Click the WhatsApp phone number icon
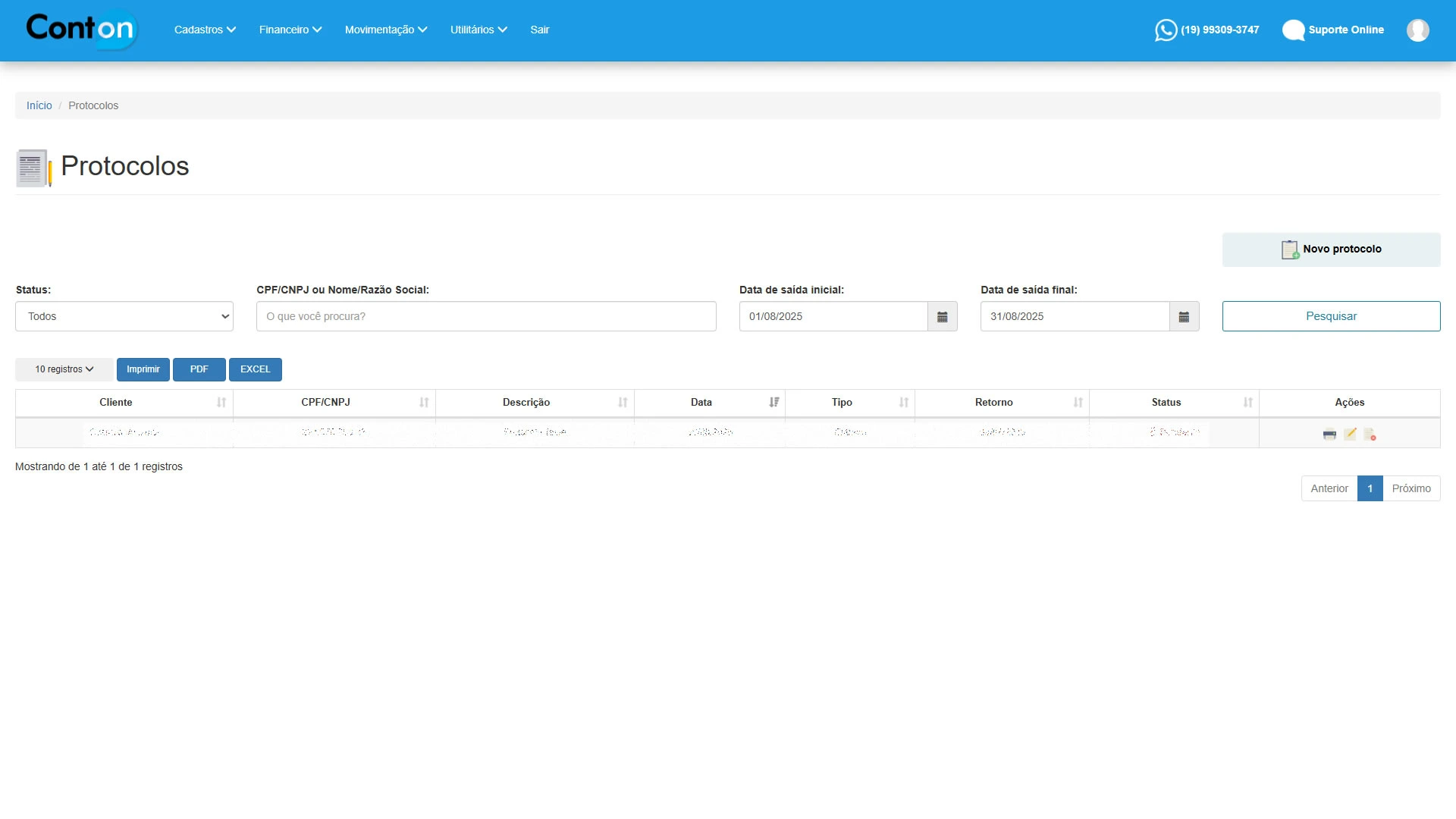1456x819 pixels. click(1166, 30)
